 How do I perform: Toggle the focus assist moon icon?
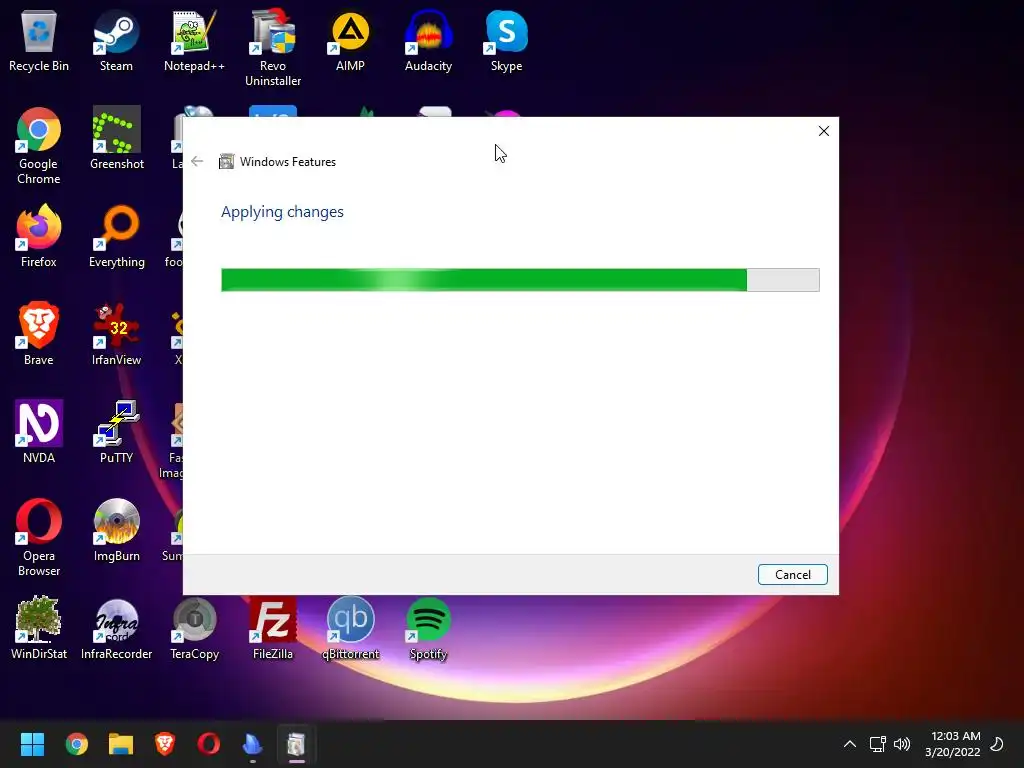pyautogui.click(x=997, y=744)
